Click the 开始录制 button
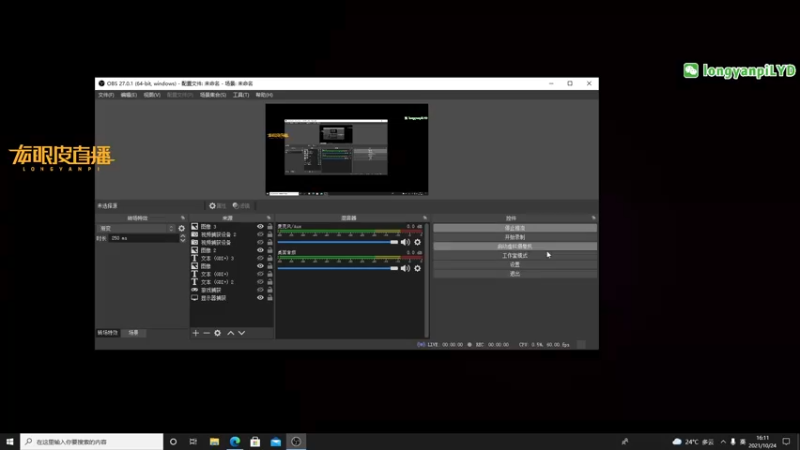The image size is (800, 450). (x=515, y=237)
